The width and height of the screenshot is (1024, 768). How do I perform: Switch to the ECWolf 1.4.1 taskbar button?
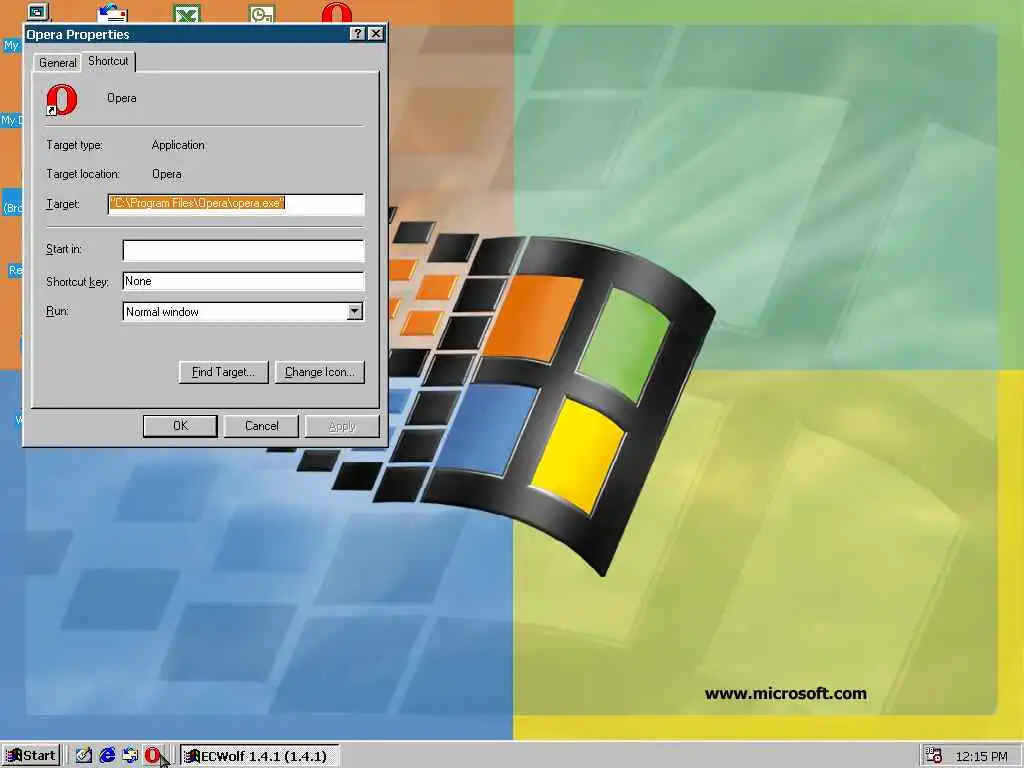260,756
